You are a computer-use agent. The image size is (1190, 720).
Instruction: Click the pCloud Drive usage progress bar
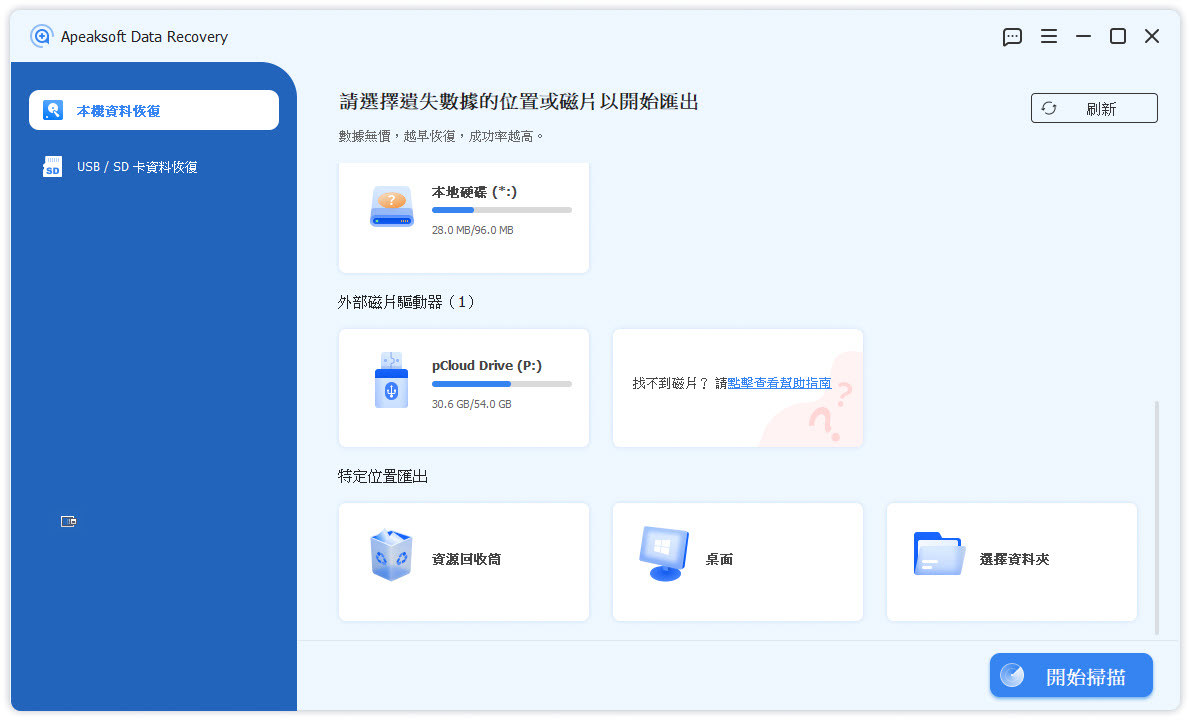coord(502,384)
